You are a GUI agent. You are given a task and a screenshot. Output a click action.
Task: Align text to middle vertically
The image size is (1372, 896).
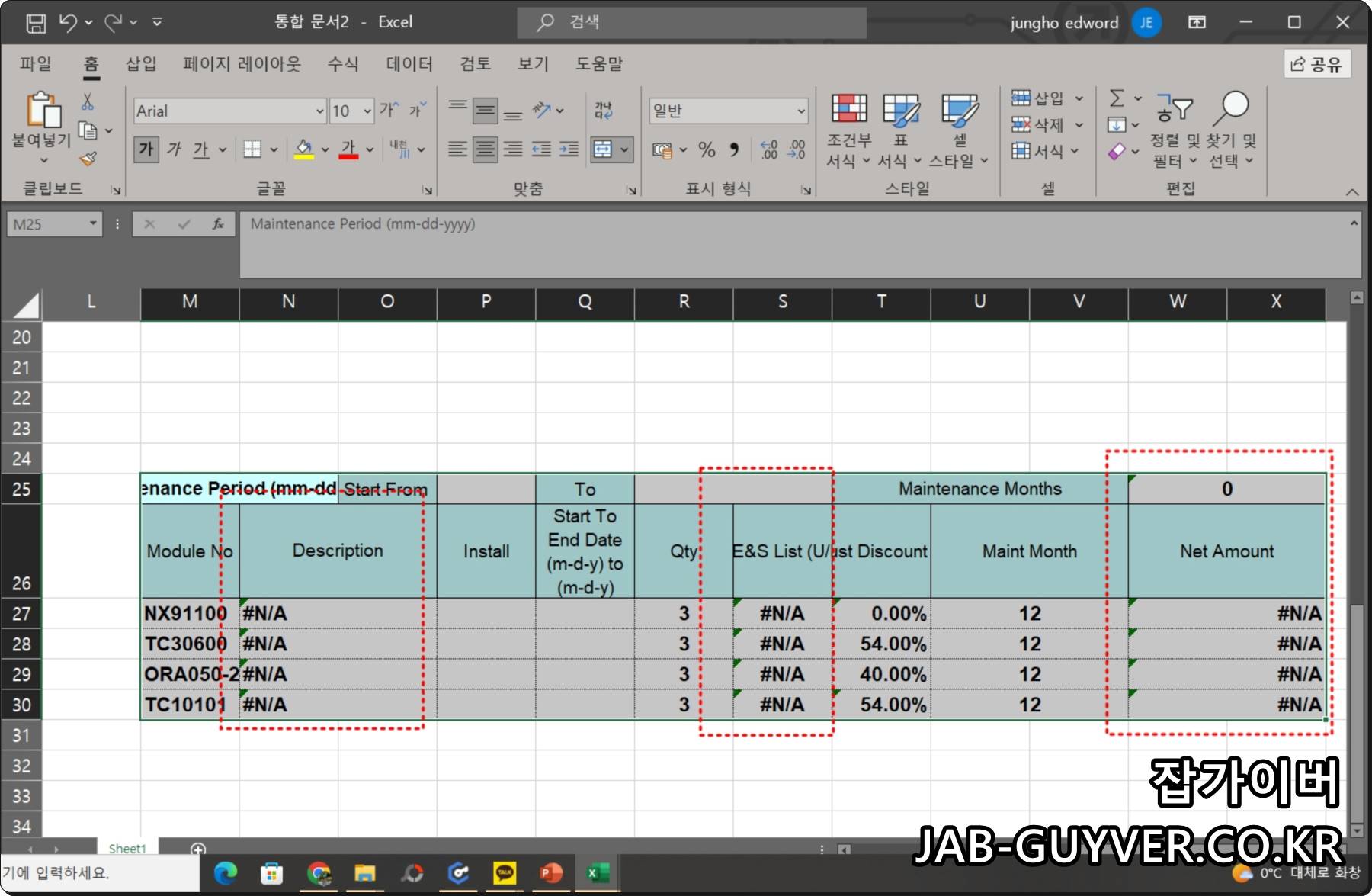[486, 111]
